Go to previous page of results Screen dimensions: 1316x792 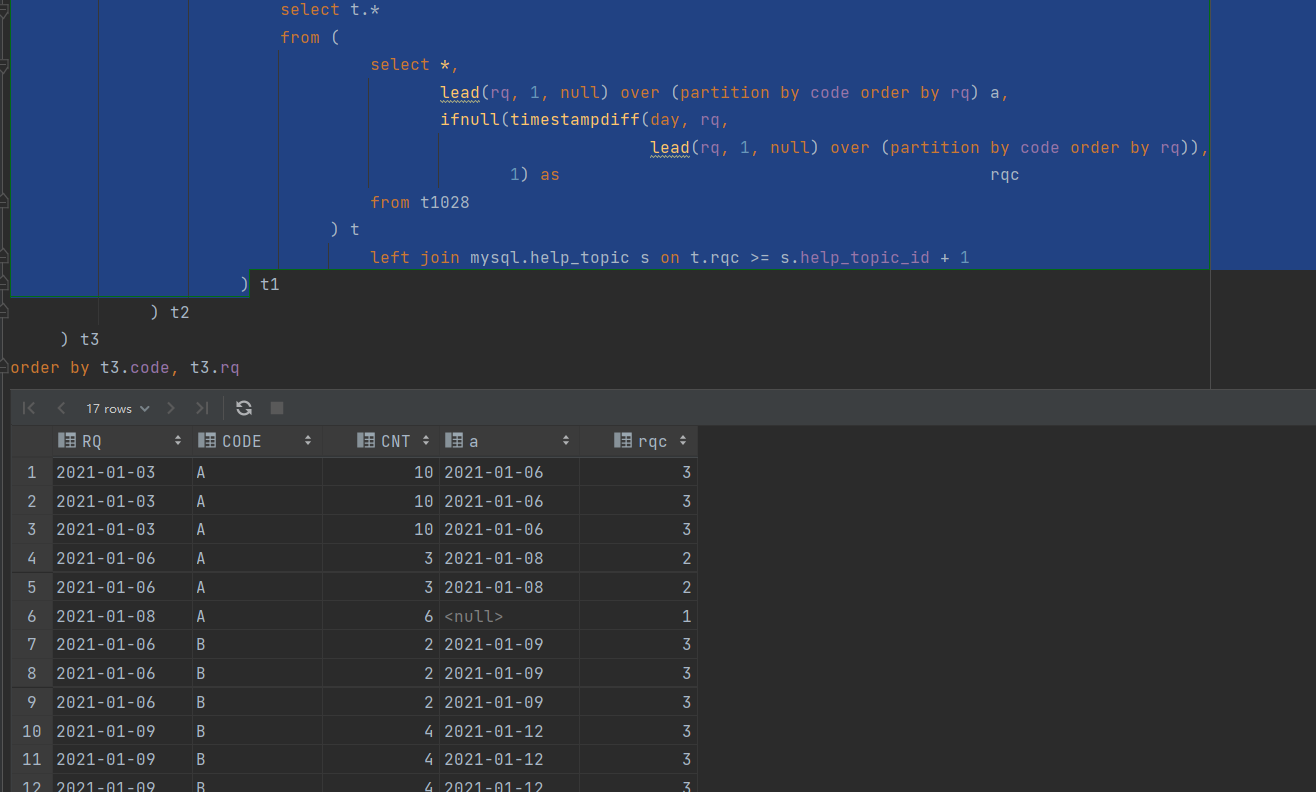(x=61, y=408)
